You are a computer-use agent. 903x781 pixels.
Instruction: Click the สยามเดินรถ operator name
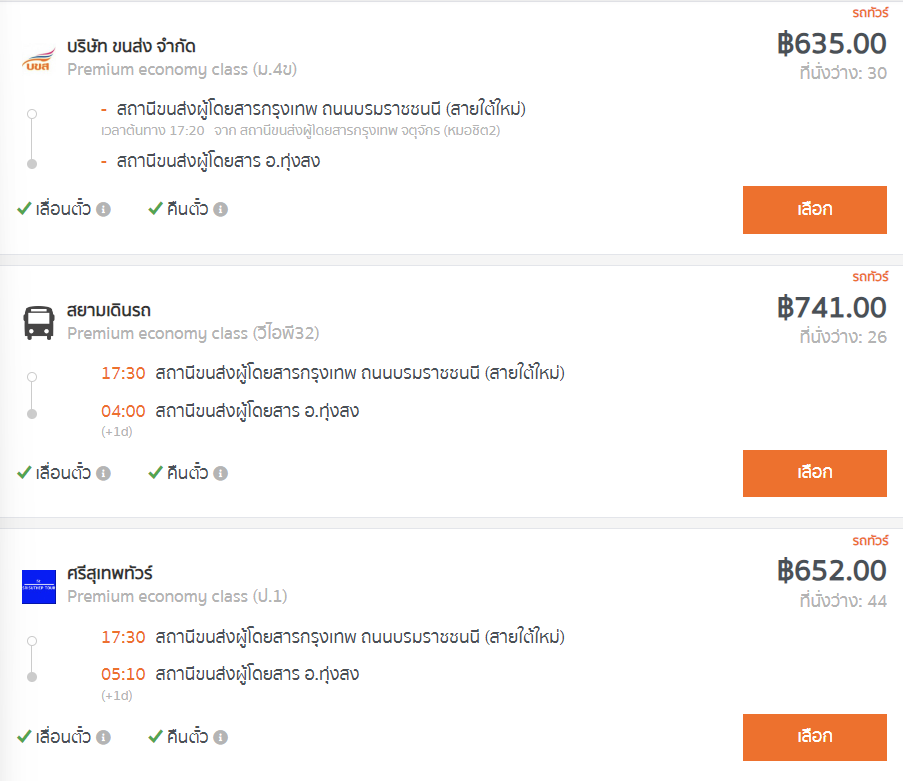point(109,310)
